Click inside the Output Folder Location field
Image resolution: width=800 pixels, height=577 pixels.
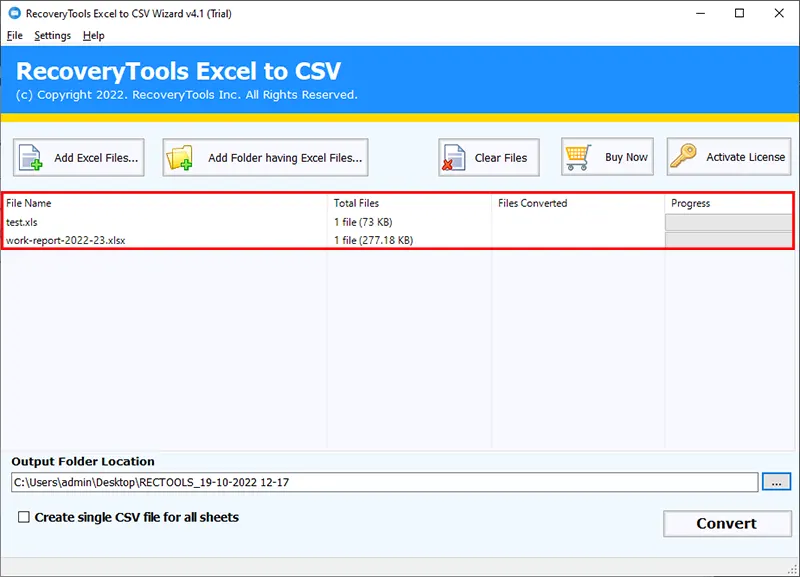pos(384,482)
